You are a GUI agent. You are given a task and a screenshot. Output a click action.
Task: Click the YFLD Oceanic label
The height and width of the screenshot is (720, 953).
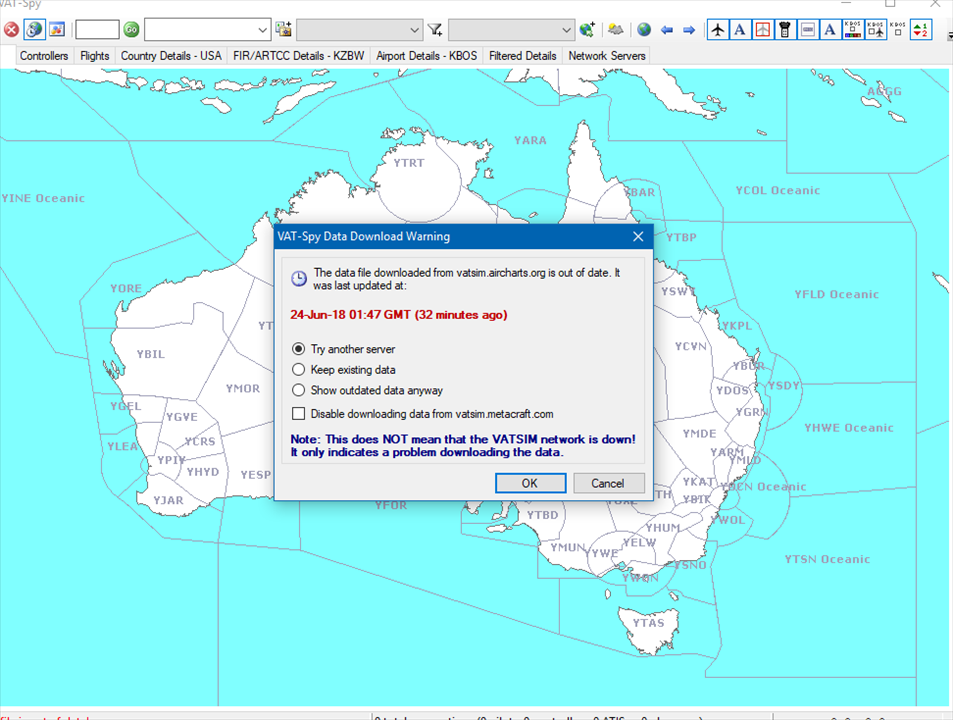[x=837, y=295]
